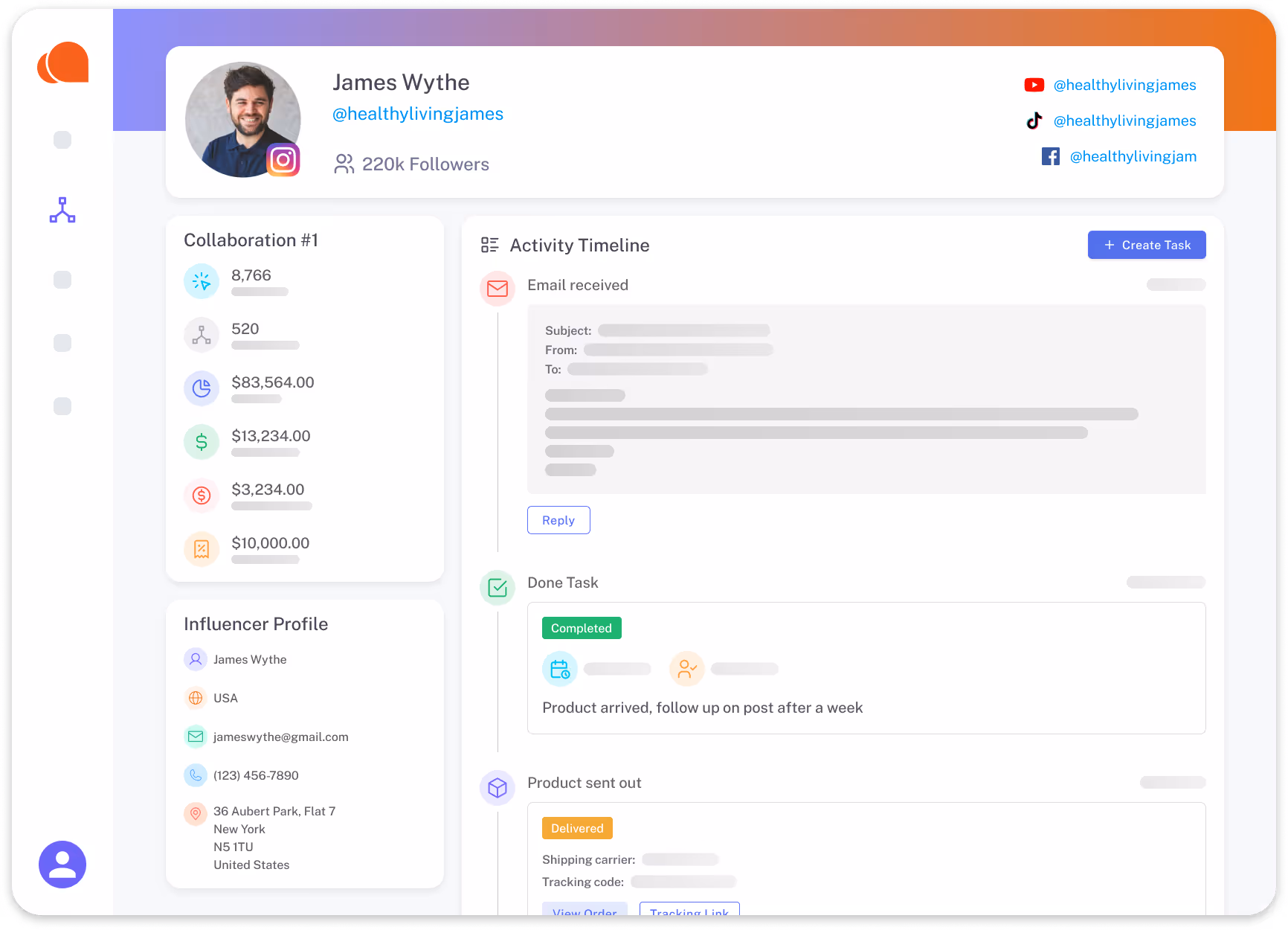Screen dimensions: 1288x930
Task: Click the YouTube icon
Action: point(1034,85)
